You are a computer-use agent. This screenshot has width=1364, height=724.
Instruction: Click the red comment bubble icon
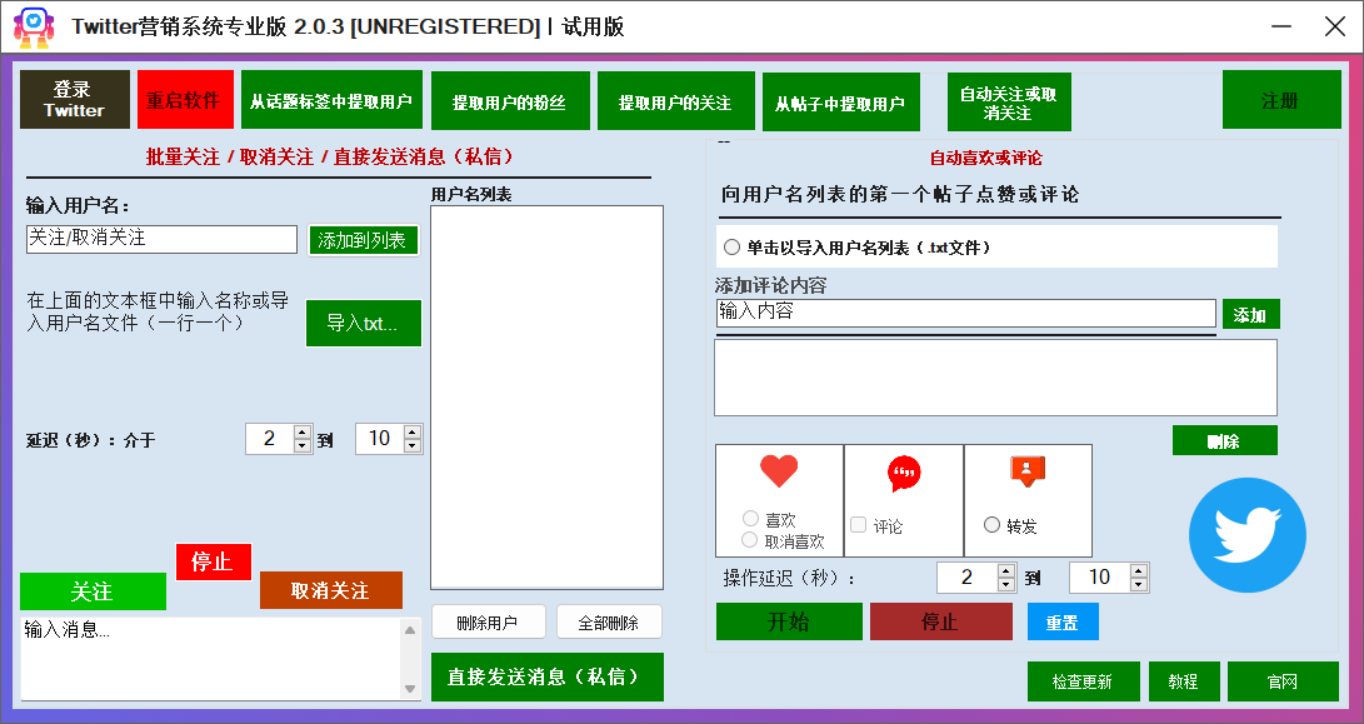pyautogui.click(x=904, y=473)
